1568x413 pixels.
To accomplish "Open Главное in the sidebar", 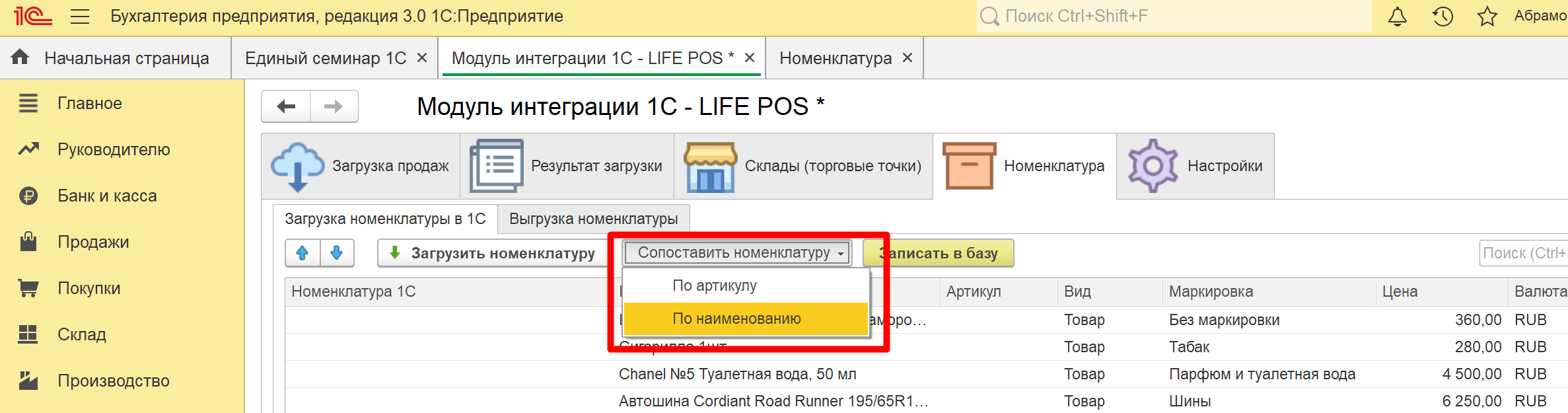I will (x=90, y=103).
